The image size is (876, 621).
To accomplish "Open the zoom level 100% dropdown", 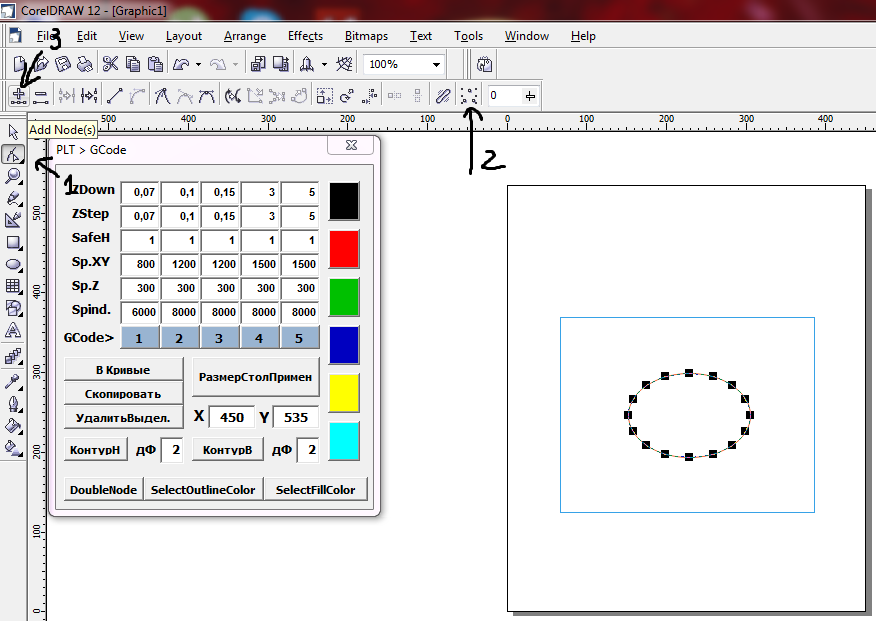I will point(436,65).
